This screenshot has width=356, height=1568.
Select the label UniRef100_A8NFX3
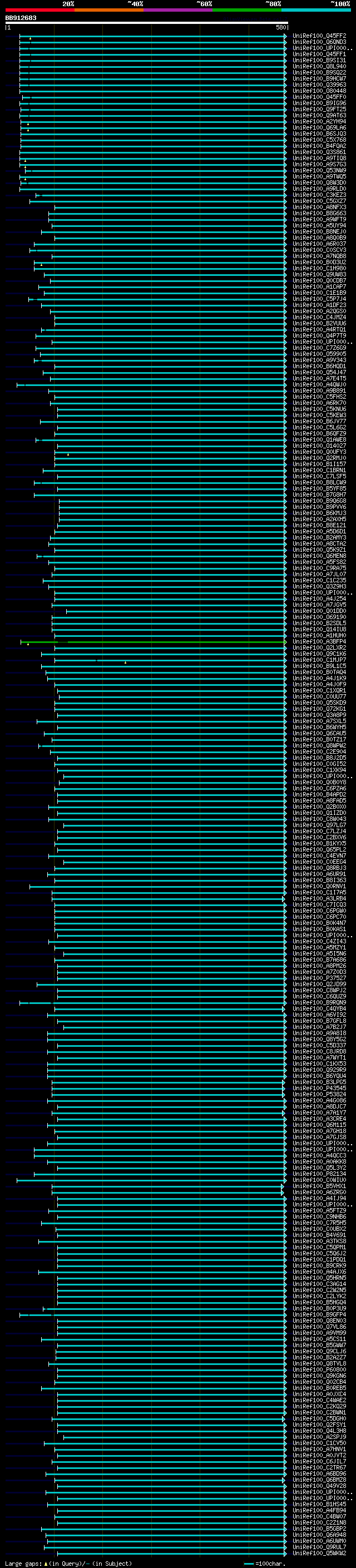click(x=319, y=207)
